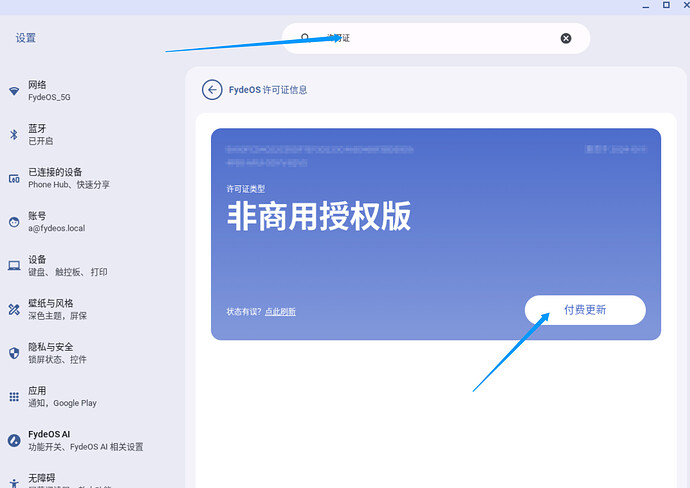Click the 付费更新 button
Viewport: 690px width, 488px height.
click(x=585, y=310)
